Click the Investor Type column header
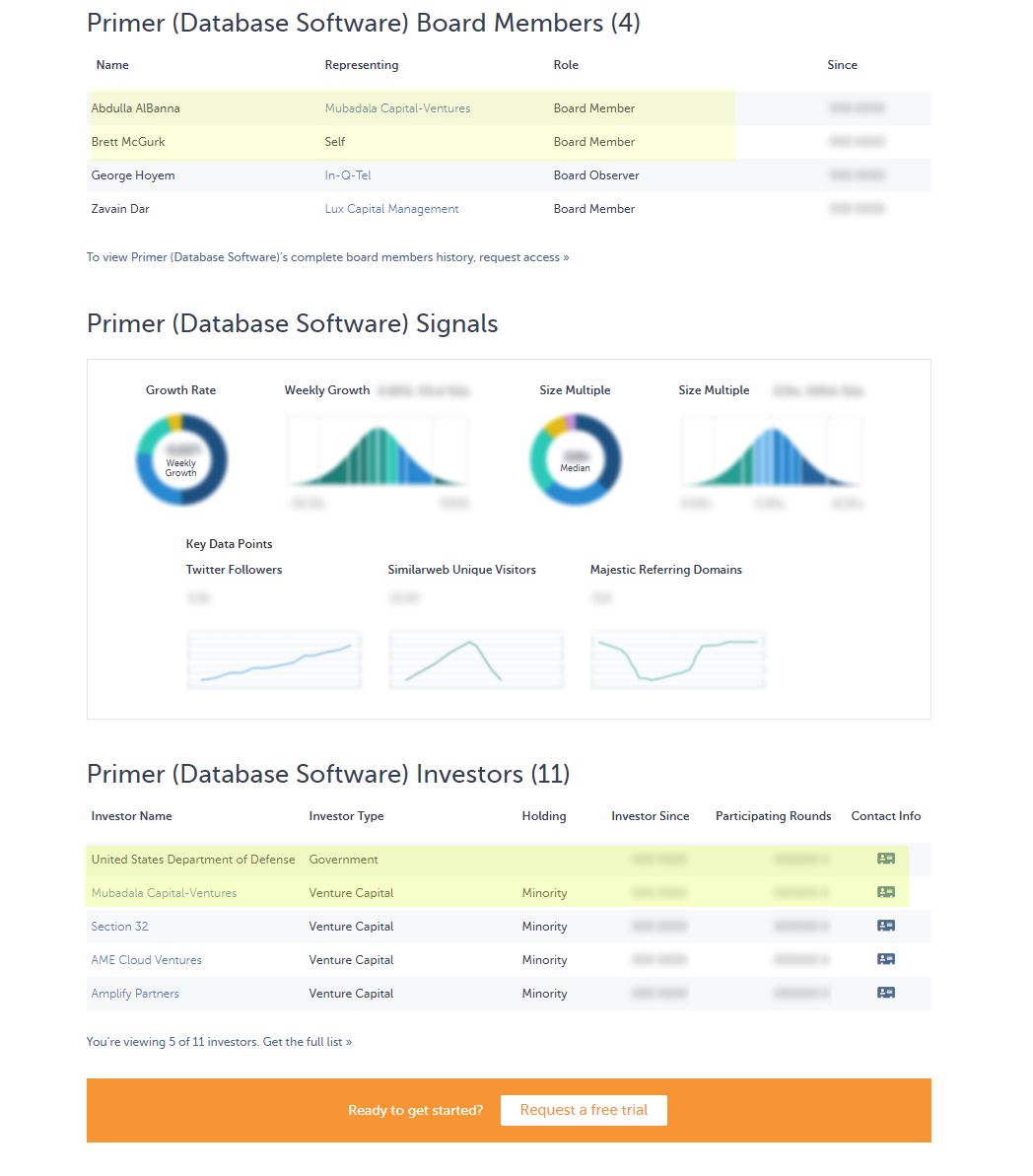This screenshot has width=1033, height=1176. coord(347,816)
